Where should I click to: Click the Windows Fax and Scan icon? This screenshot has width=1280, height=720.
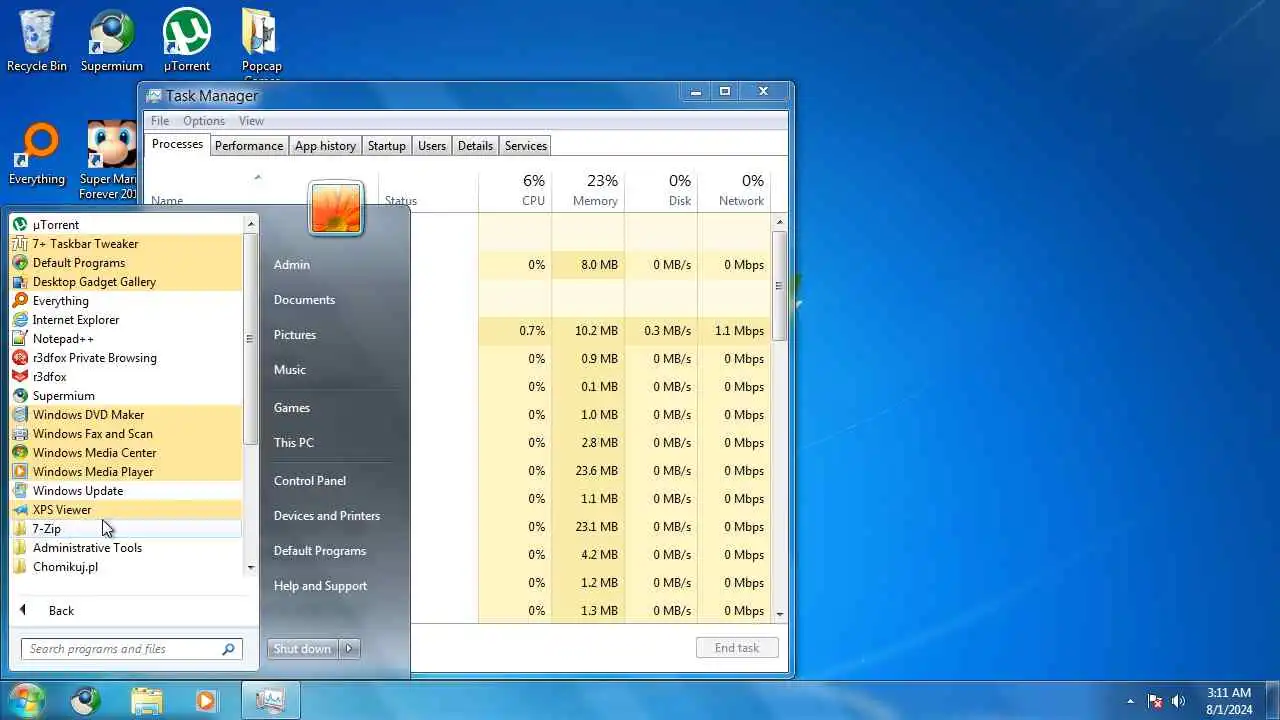click(x=20, y=434)
